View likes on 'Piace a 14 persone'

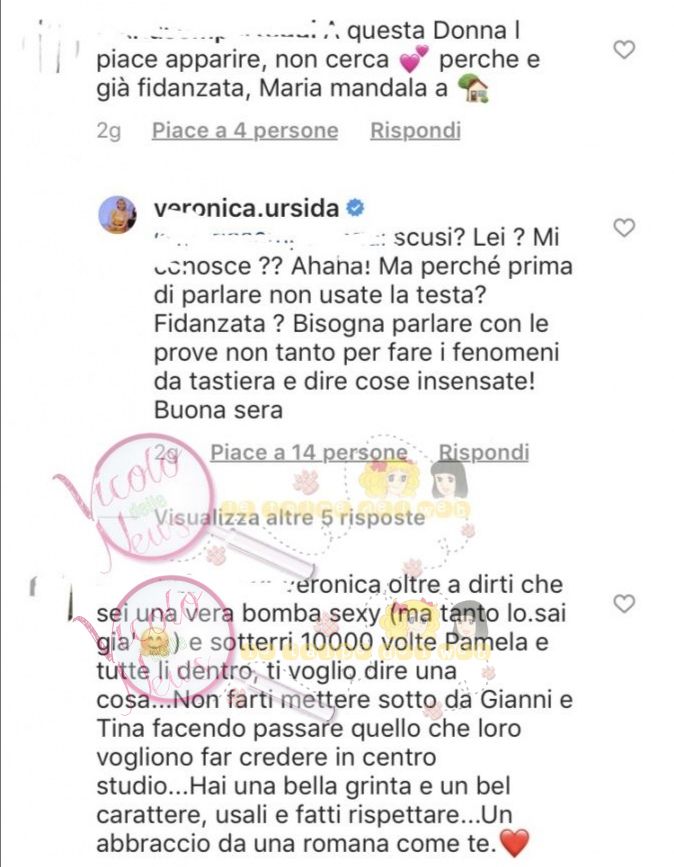click(x=309, y=452)
